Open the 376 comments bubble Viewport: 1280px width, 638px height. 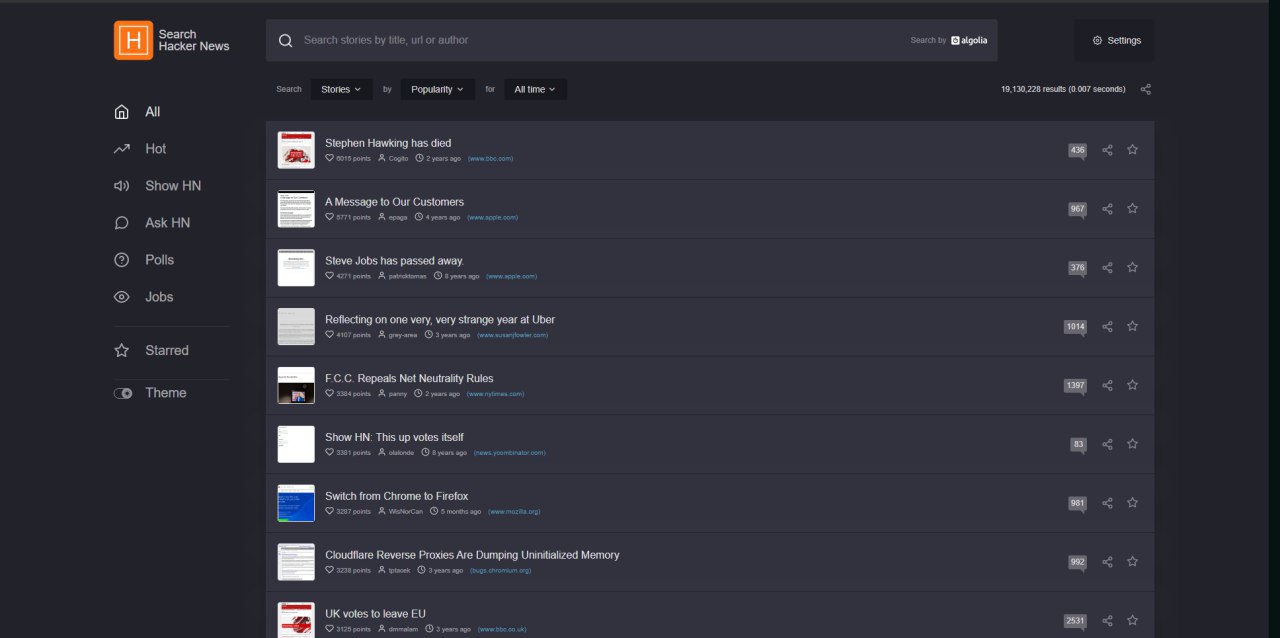tap(1077, 269)
